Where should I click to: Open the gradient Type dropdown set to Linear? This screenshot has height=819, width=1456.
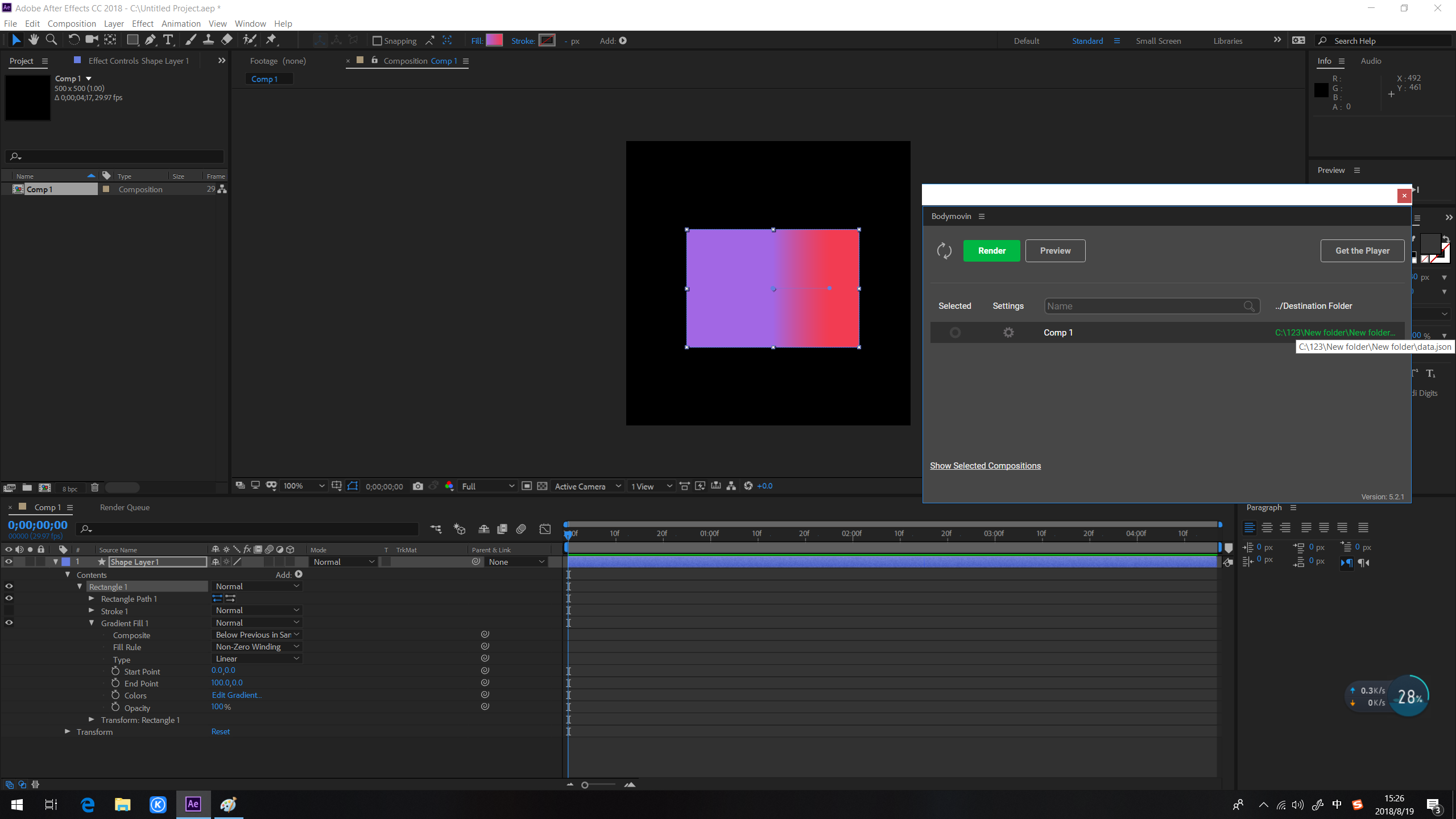coord(256,658)
